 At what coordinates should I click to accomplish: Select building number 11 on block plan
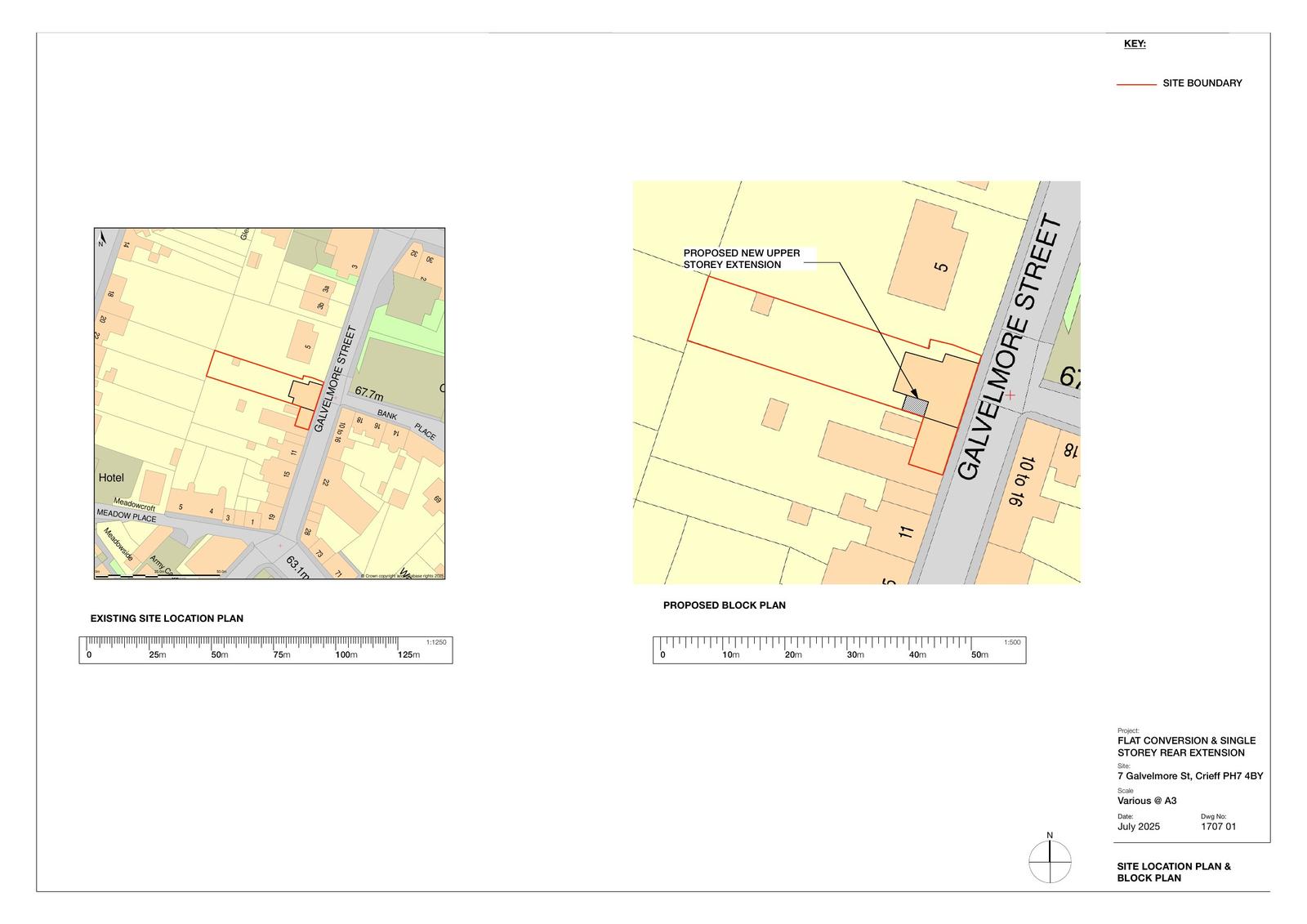[x=905, y=532]
